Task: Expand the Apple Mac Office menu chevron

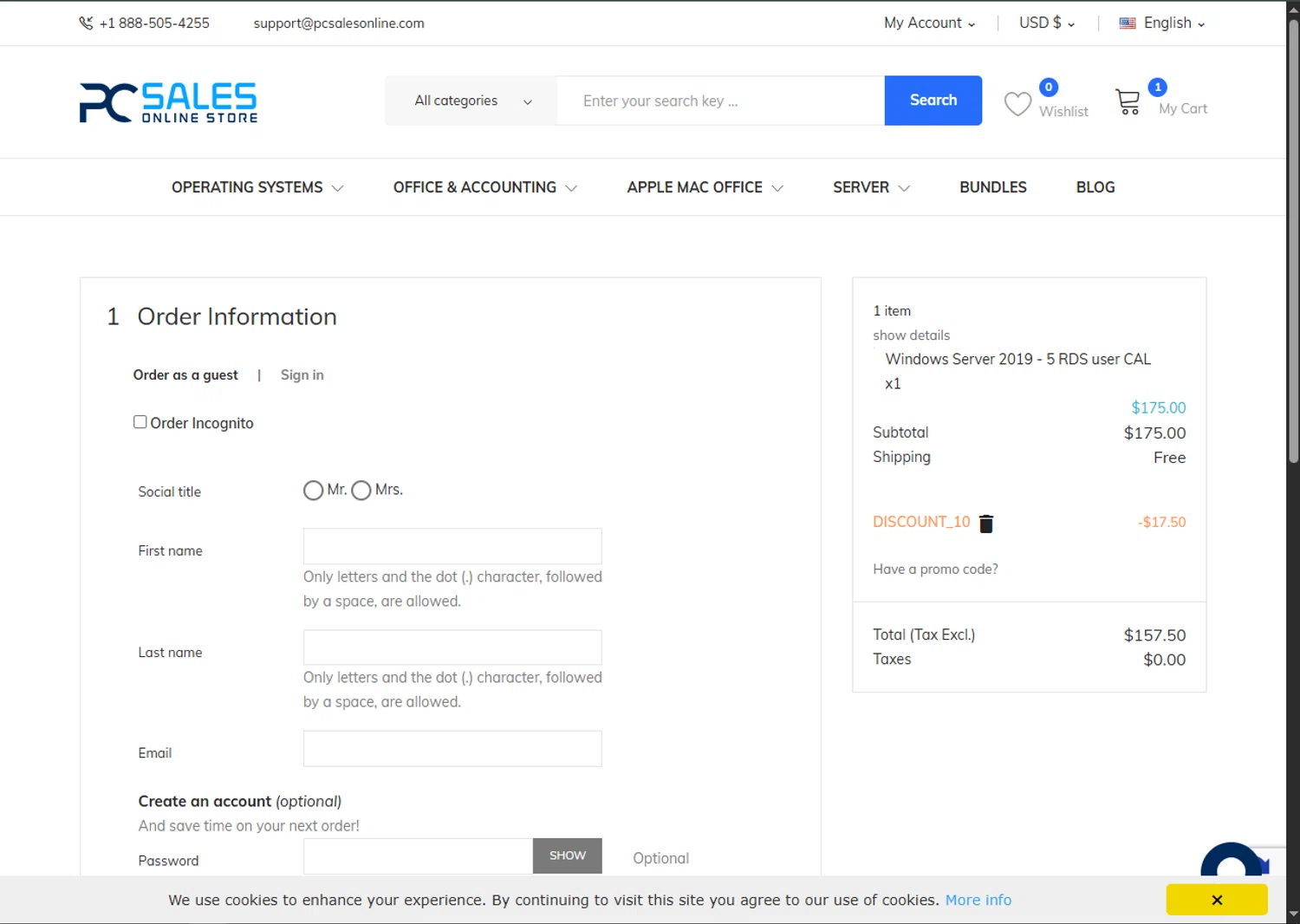Action: [x=777, y=188]
